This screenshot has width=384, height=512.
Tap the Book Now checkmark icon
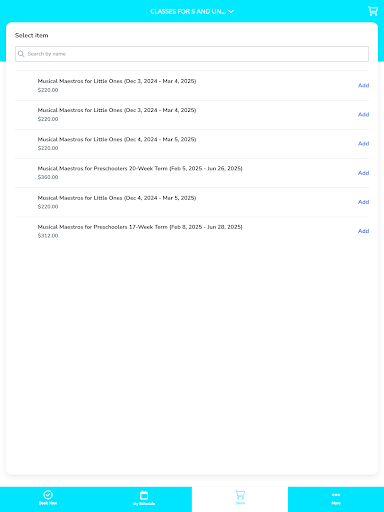pyautogui.click(x=48, y=495)
